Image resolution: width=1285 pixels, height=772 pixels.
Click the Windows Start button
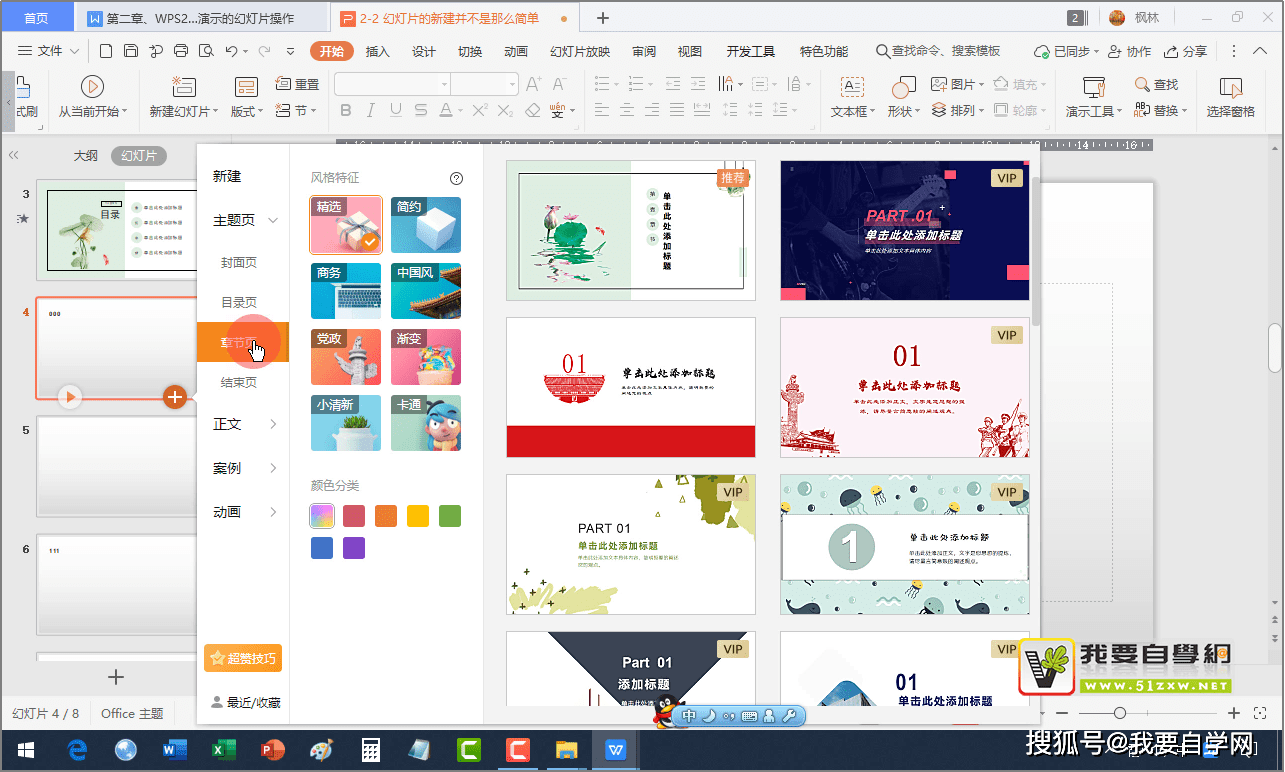pyautogui.click(x=27, y=750)
